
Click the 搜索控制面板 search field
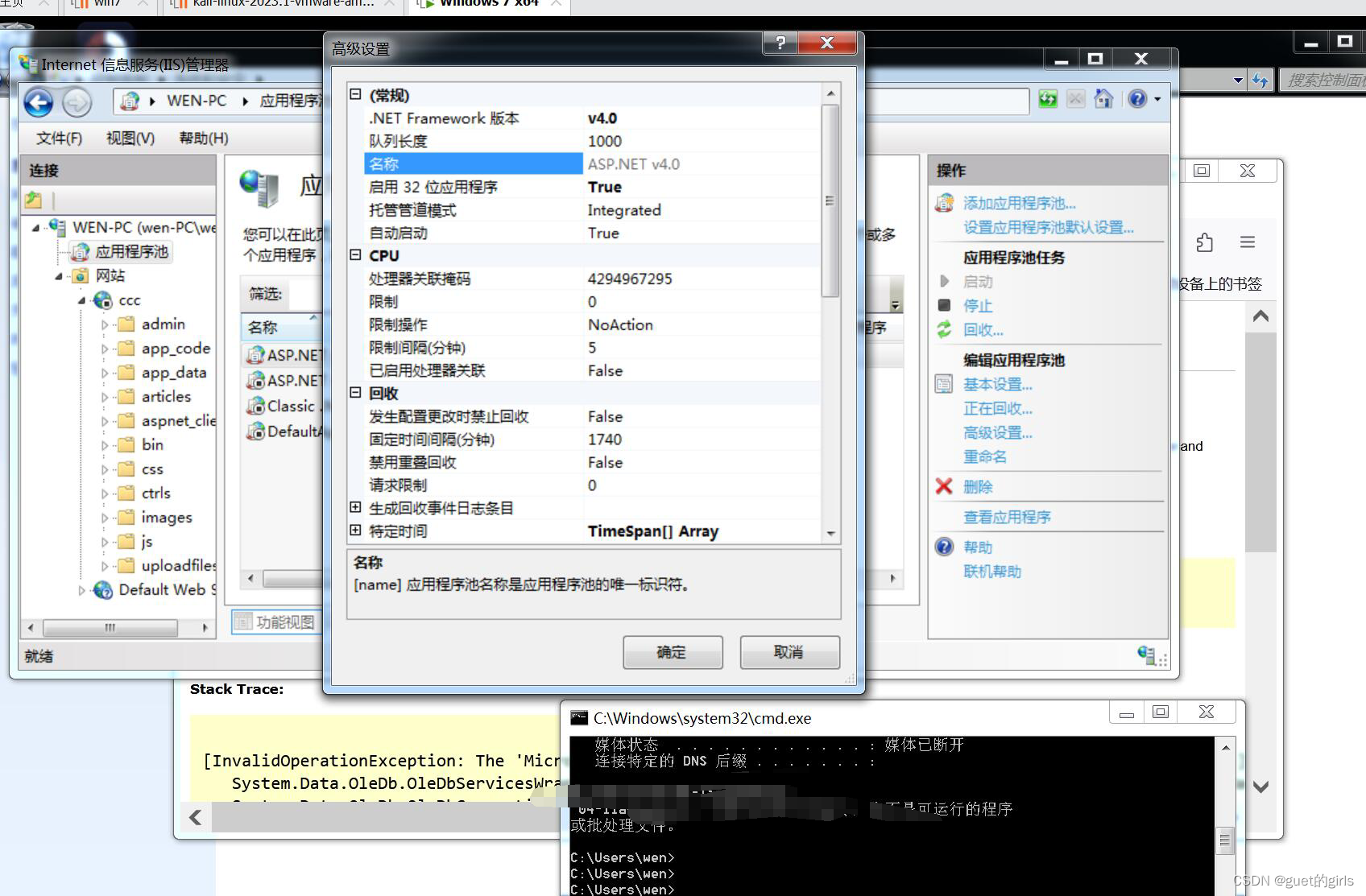tap(1323, 80)
